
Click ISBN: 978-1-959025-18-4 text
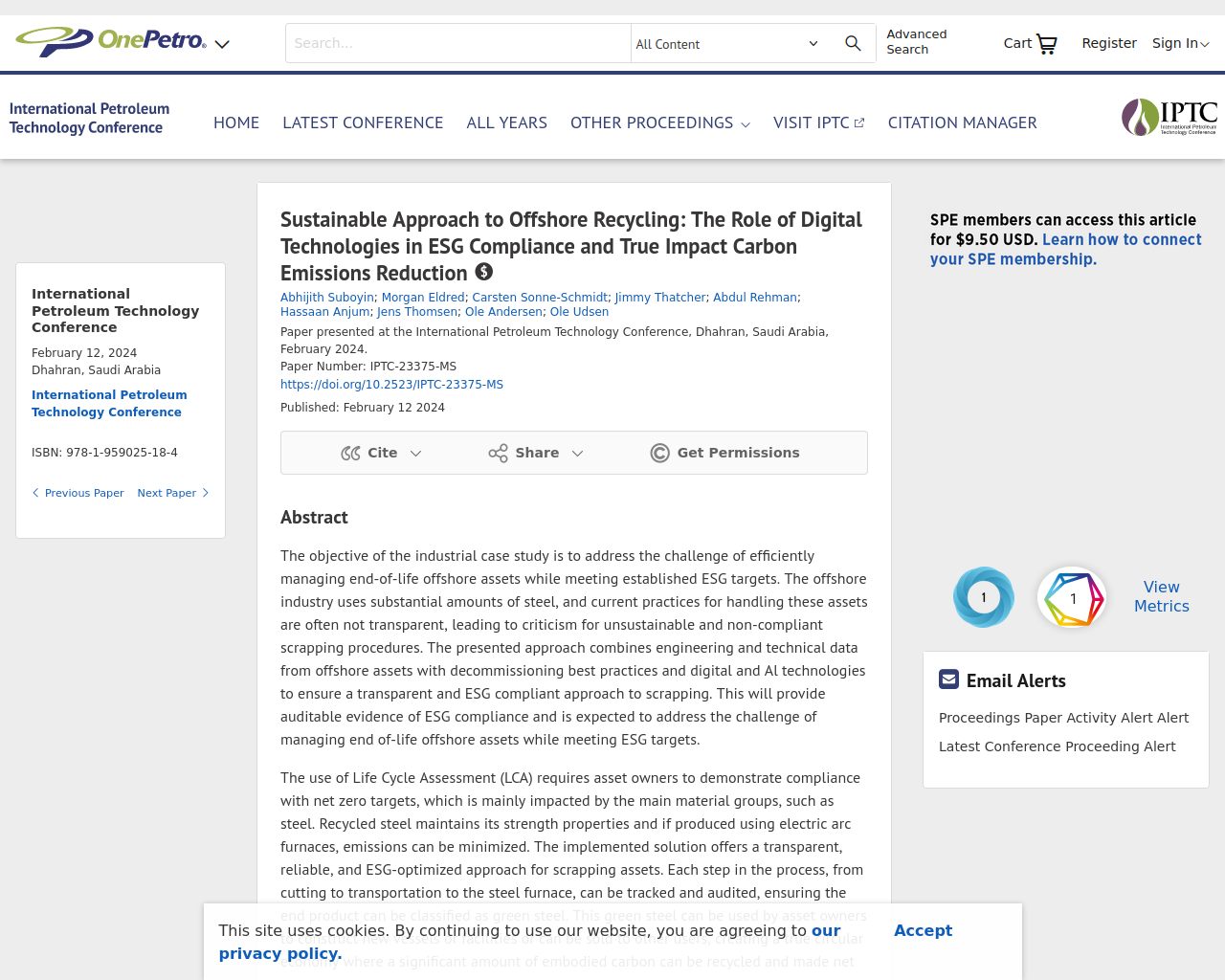tap(104, 453)
